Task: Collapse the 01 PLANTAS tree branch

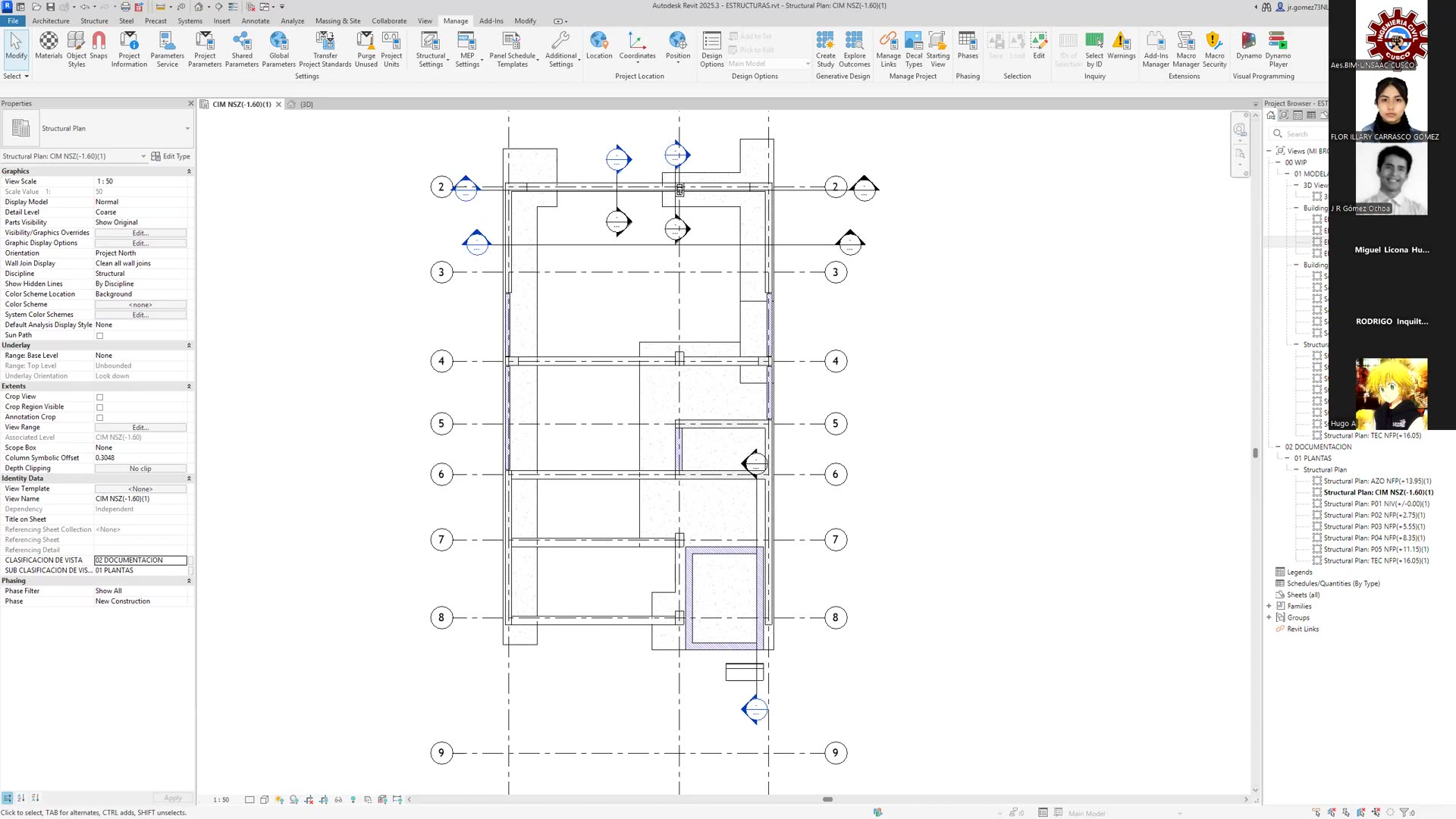Action: coord(1287,458)
